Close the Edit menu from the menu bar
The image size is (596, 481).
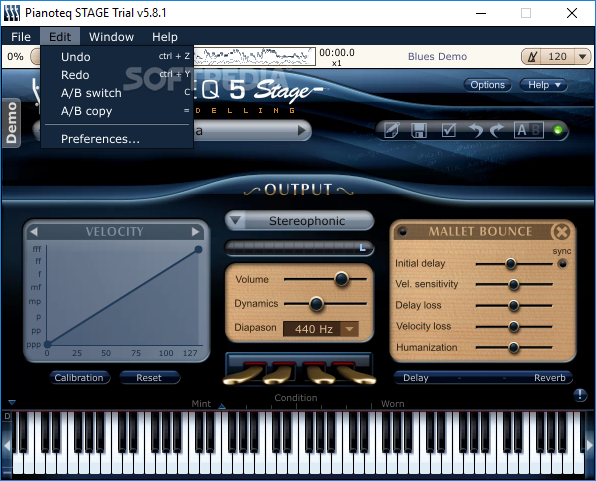[x=60, y=37]
